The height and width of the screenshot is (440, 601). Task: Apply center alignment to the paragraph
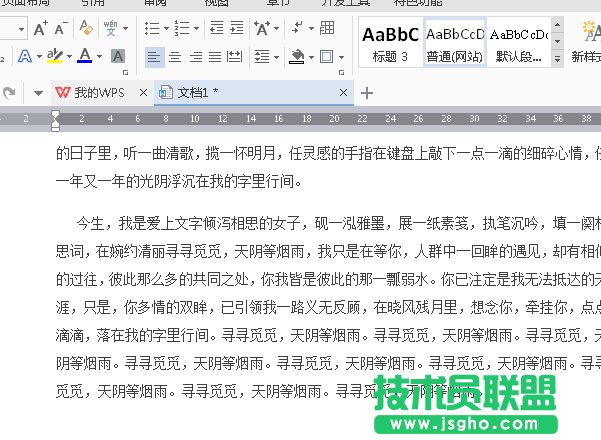[175, 57]
